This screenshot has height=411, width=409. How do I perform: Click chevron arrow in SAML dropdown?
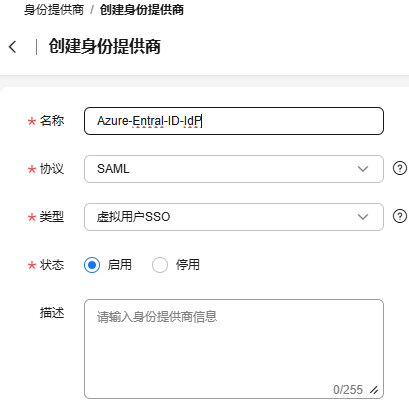(363, 169)
